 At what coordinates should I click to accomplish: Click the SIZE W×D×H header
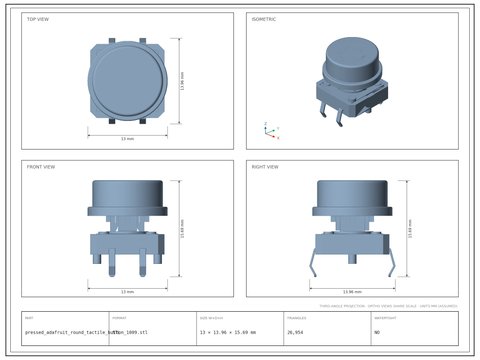pyautogui.click(x=211, y=318)
